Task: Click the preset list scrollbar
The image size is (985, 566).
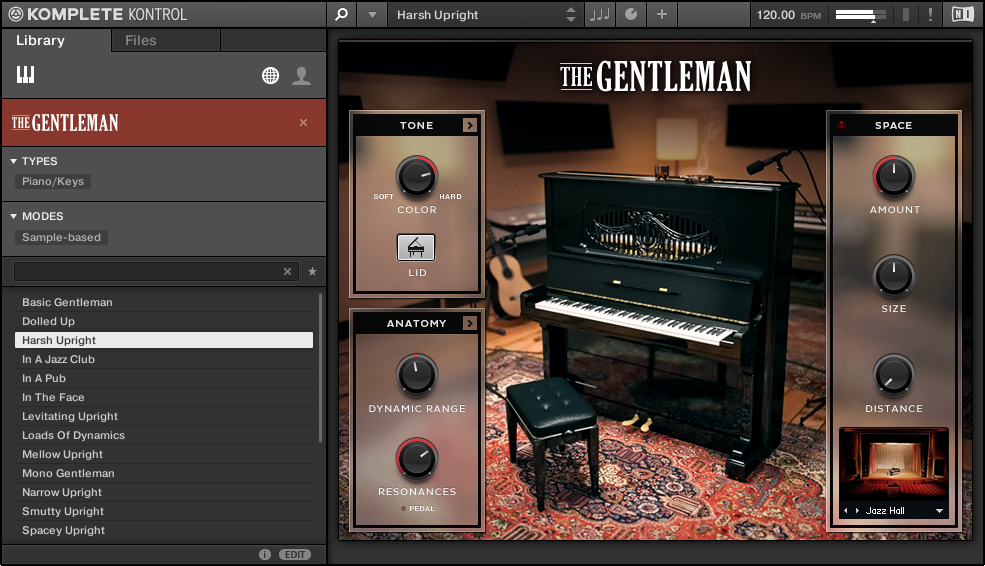Action: (320, 368)
